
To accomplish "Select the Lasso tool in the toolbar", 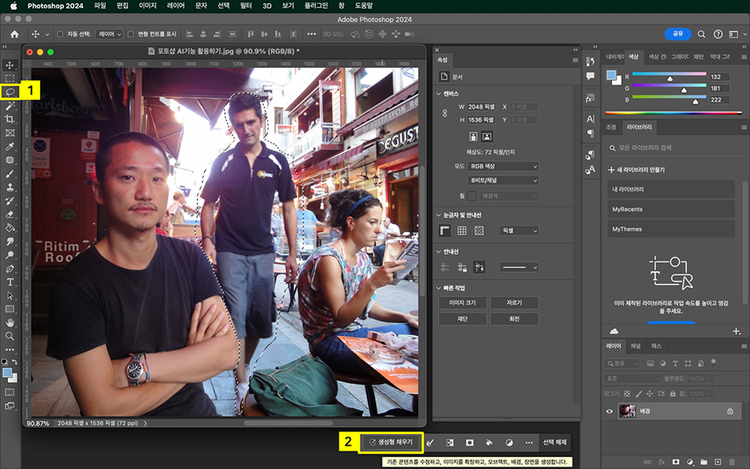I will click(10, 91).
